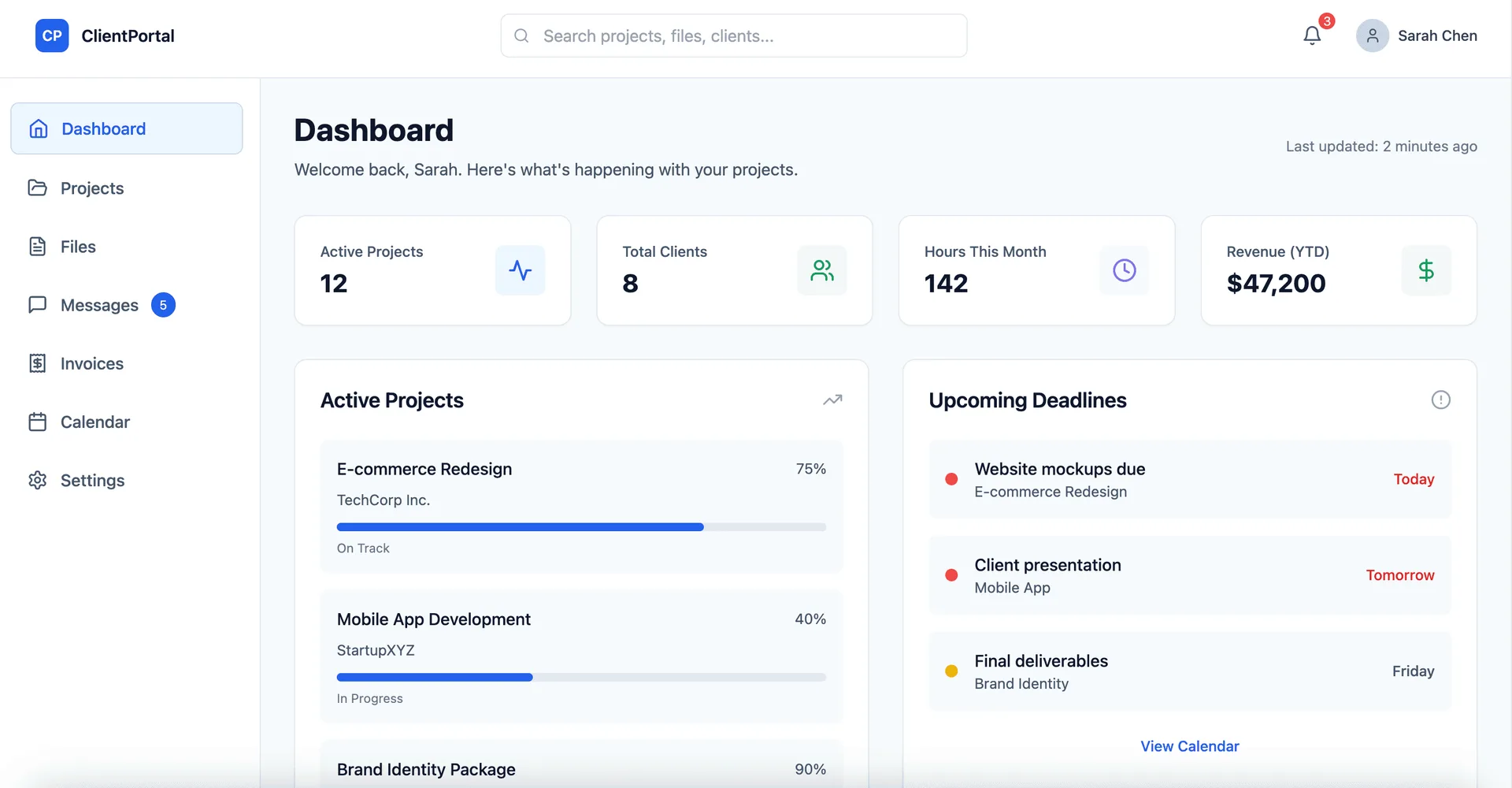Screen dimensions: 1512x788
Task: Click "Last updated: 2 minutes ago" text
Action: (1381, 147)
